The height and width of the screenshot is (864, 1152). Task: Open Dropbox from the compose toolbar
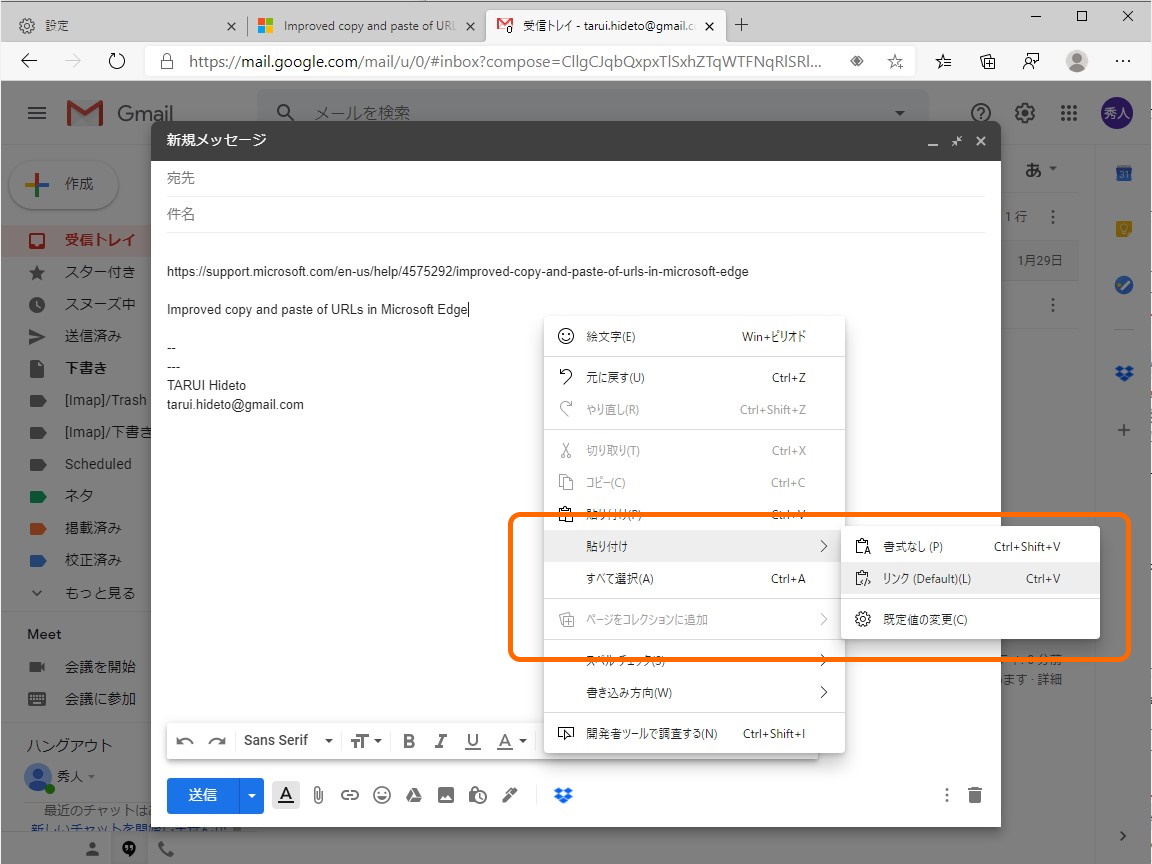563,794
